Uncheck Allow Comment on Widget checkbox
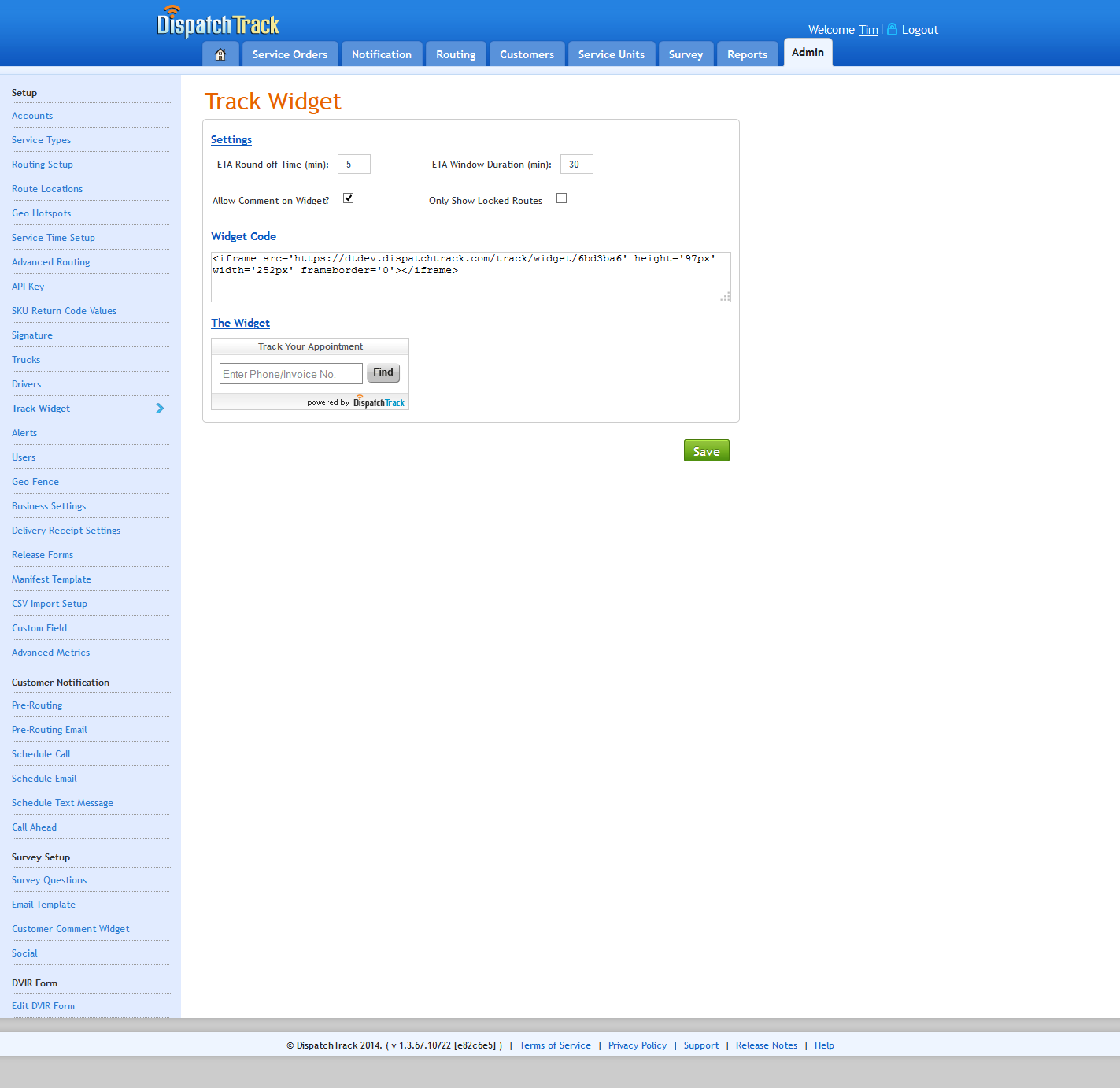The height and width of the screenshot is (1088, 1120). (x=348, y=198)
